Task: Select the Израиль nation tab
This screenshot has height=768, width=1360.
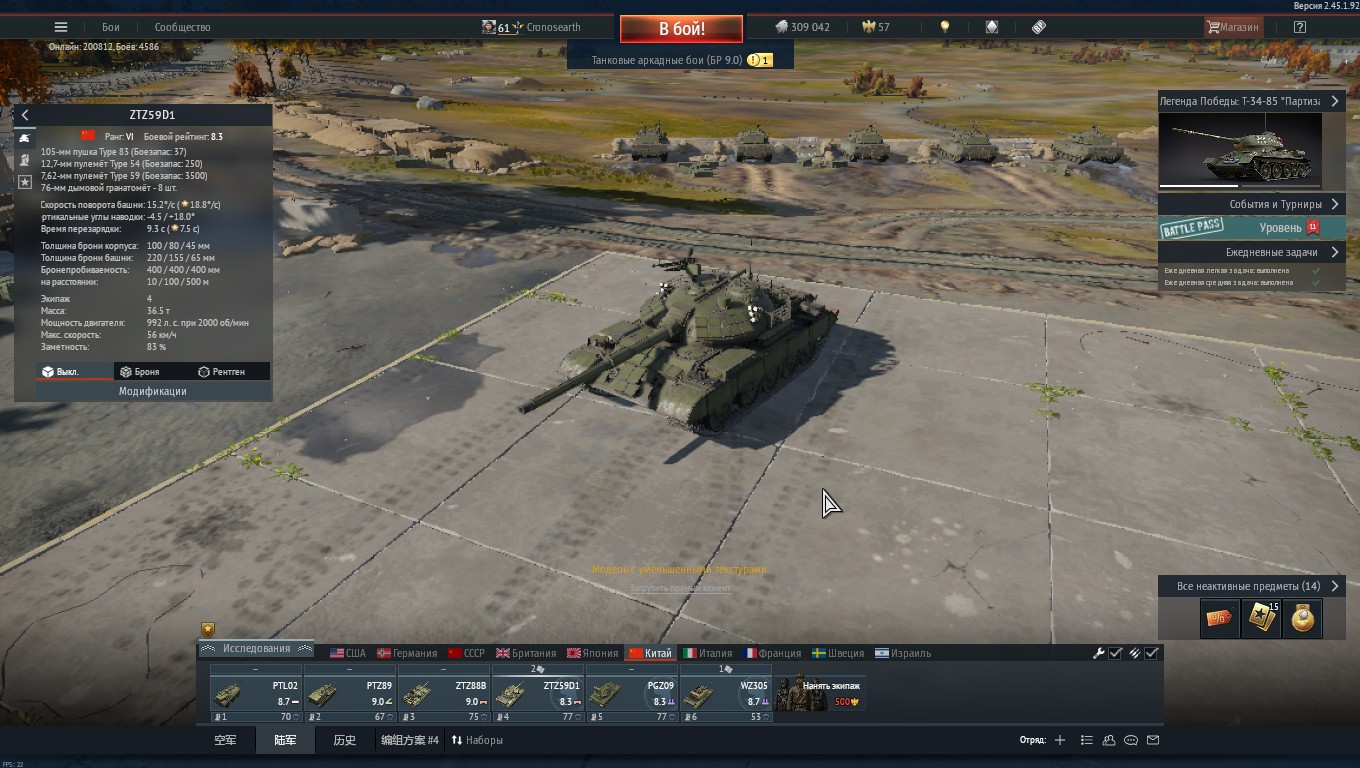Action: coord(903,653)
